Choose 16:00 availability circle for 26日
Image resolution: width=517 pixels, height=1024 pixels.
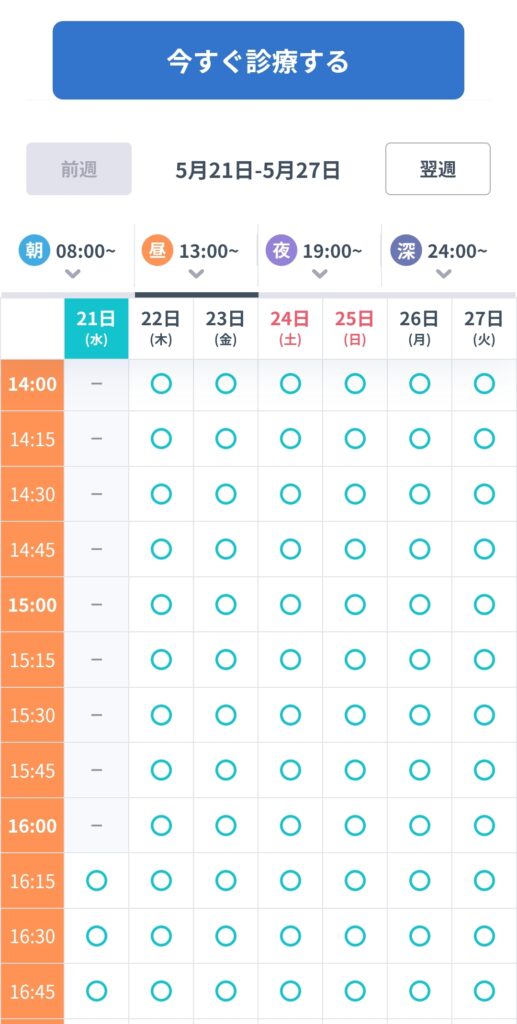[x=420, y=825]
